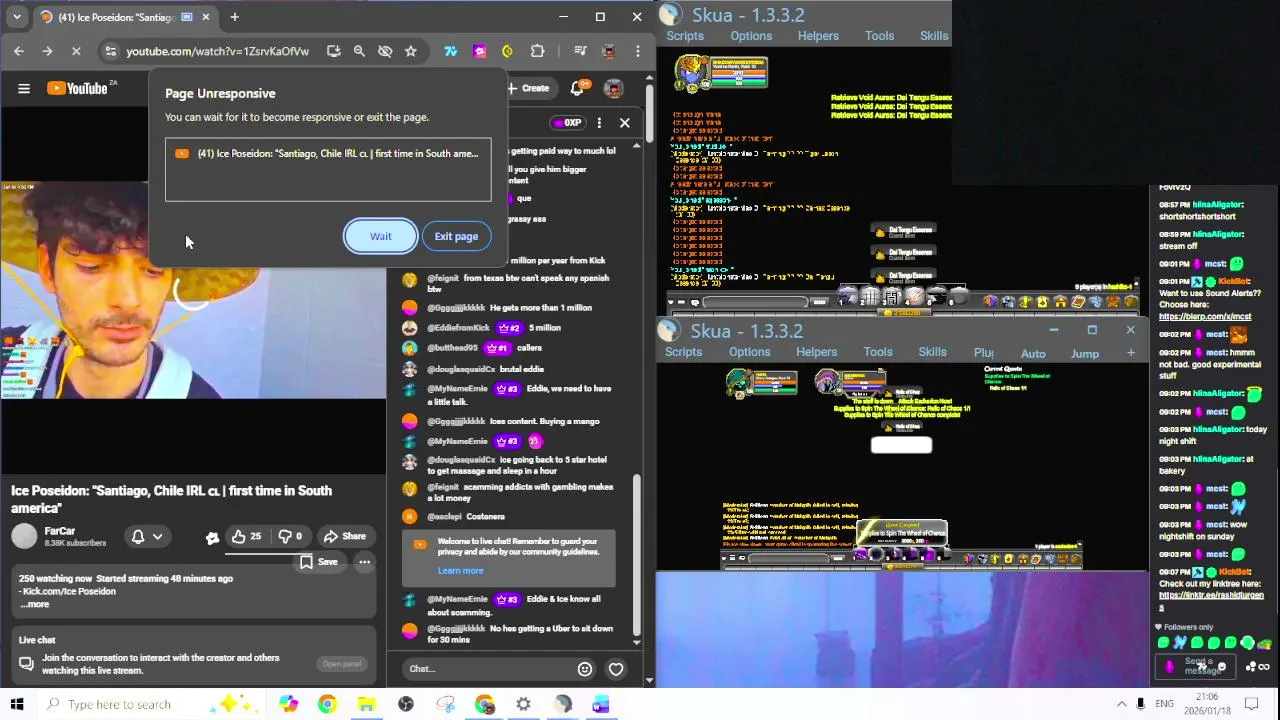Open Options menu in top Skua window
The image size is (1280, 720).
click(751, 36)
